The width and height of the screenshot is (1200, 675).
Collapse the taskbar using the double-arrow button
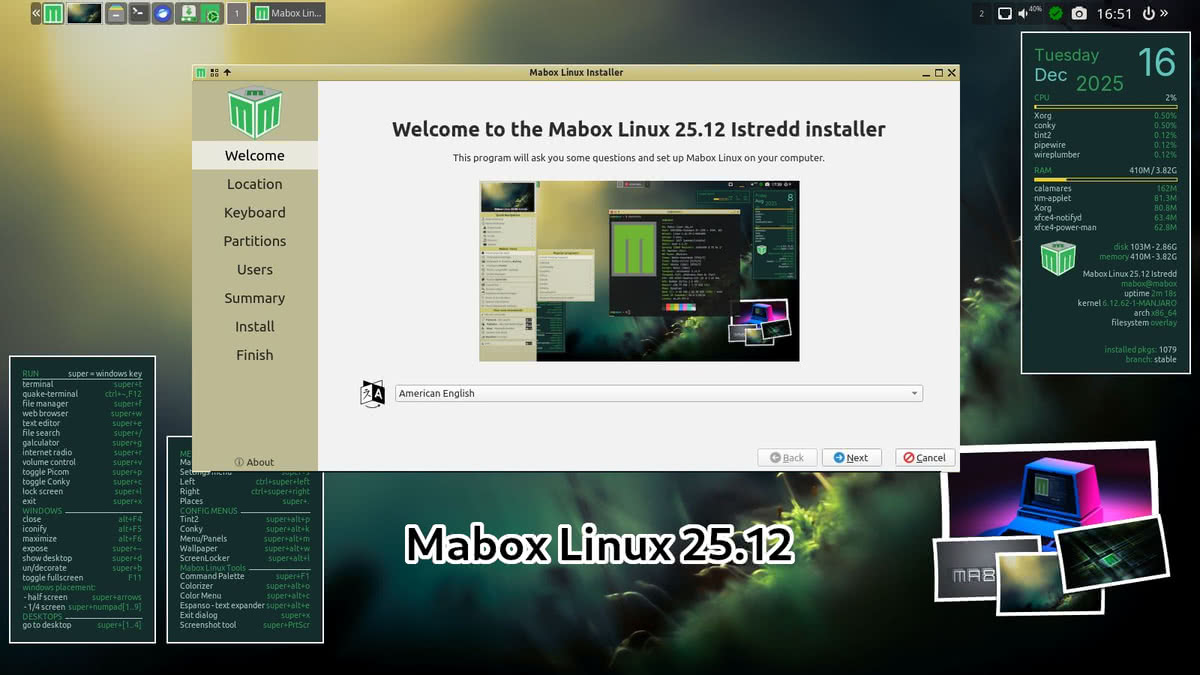click(x=36, y=13)
